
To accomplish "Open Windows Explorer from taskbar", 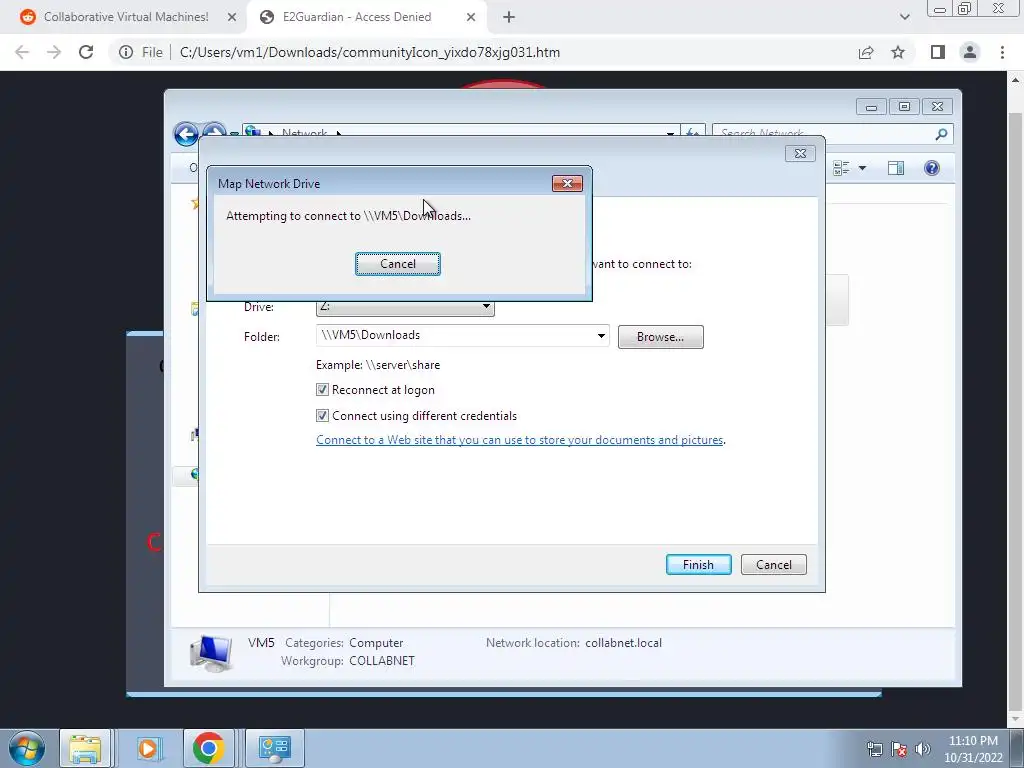I will click(85, 748).
